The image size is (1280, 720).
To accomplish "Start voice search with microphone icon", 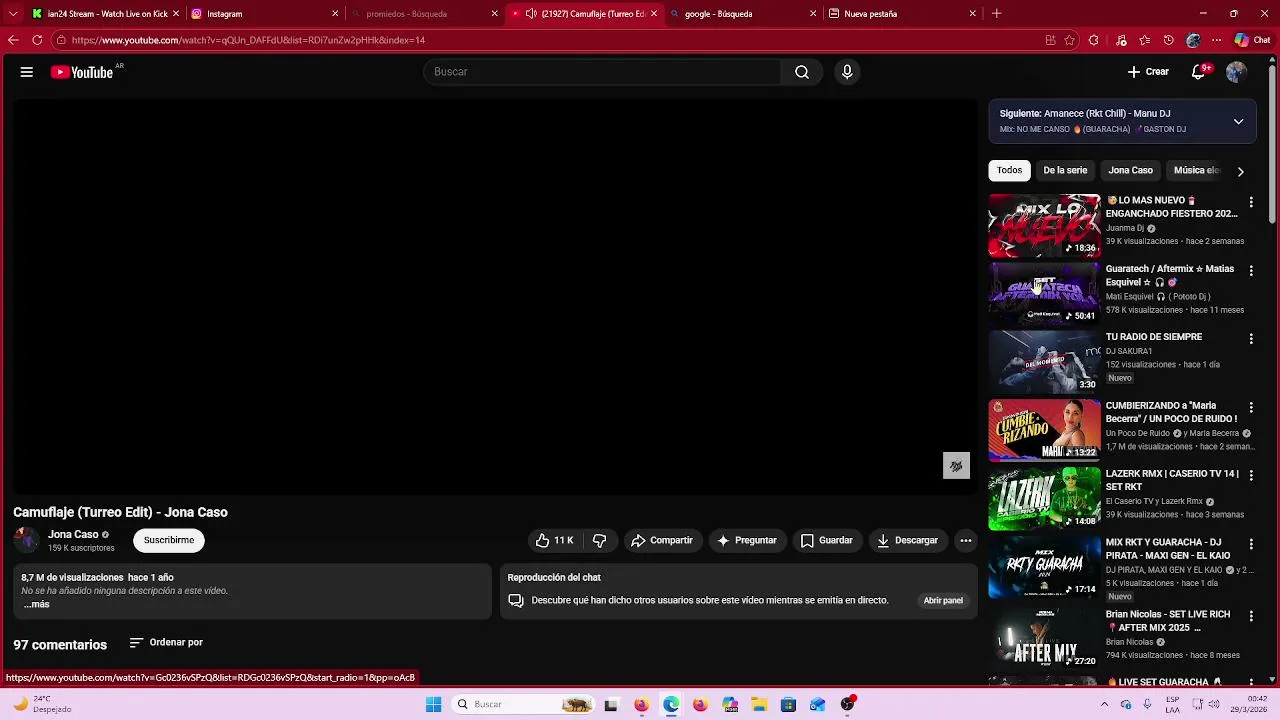I will coord(847,72).
